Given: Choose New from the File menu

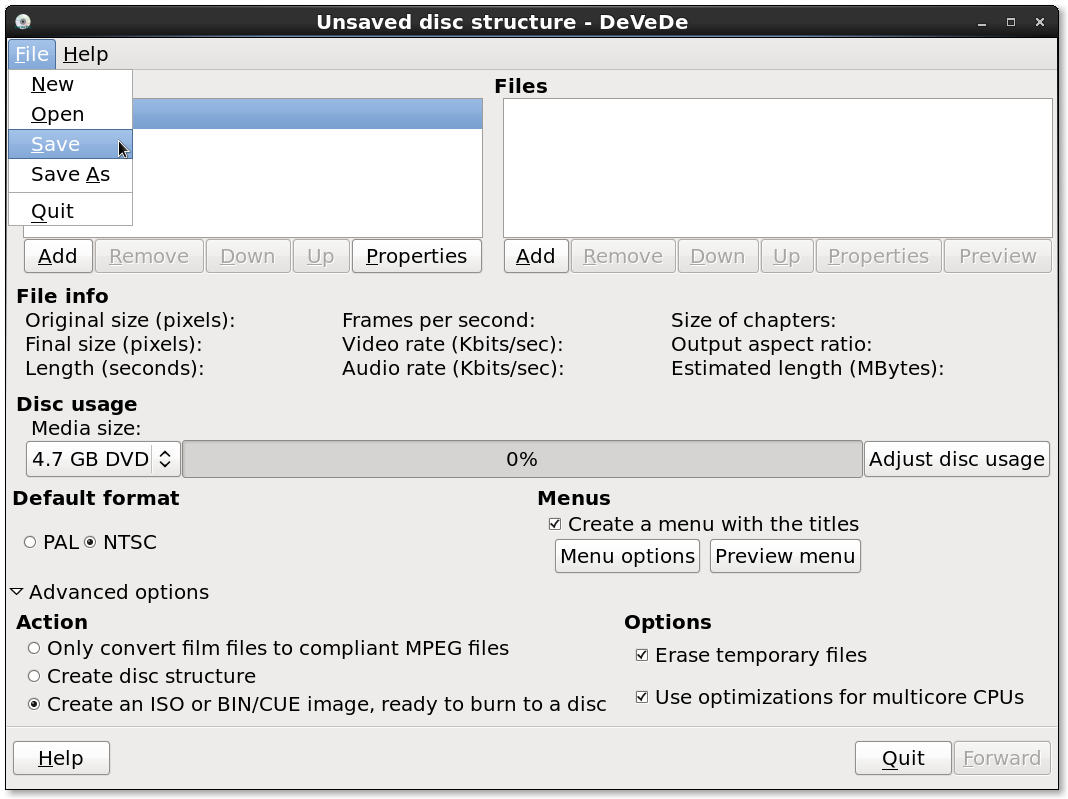Looking at the screenshot, I should click(x=70, y=84).
